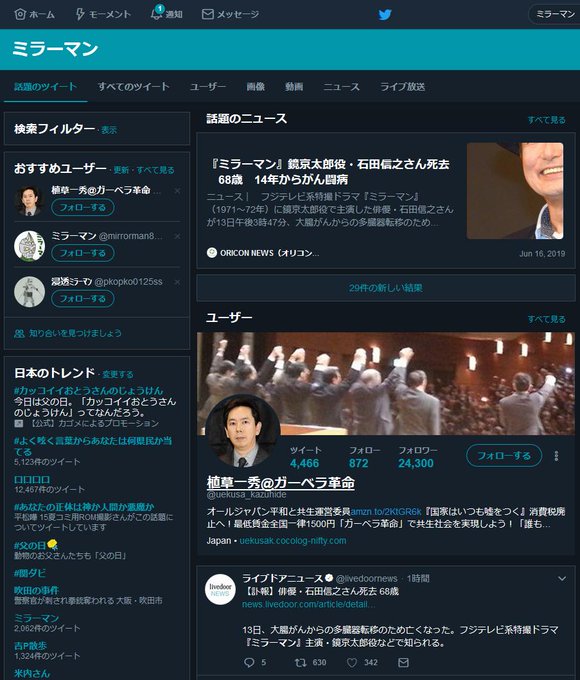580x680 pixels.
Task: Switch to 動画 tab
Action: [294, 87]
